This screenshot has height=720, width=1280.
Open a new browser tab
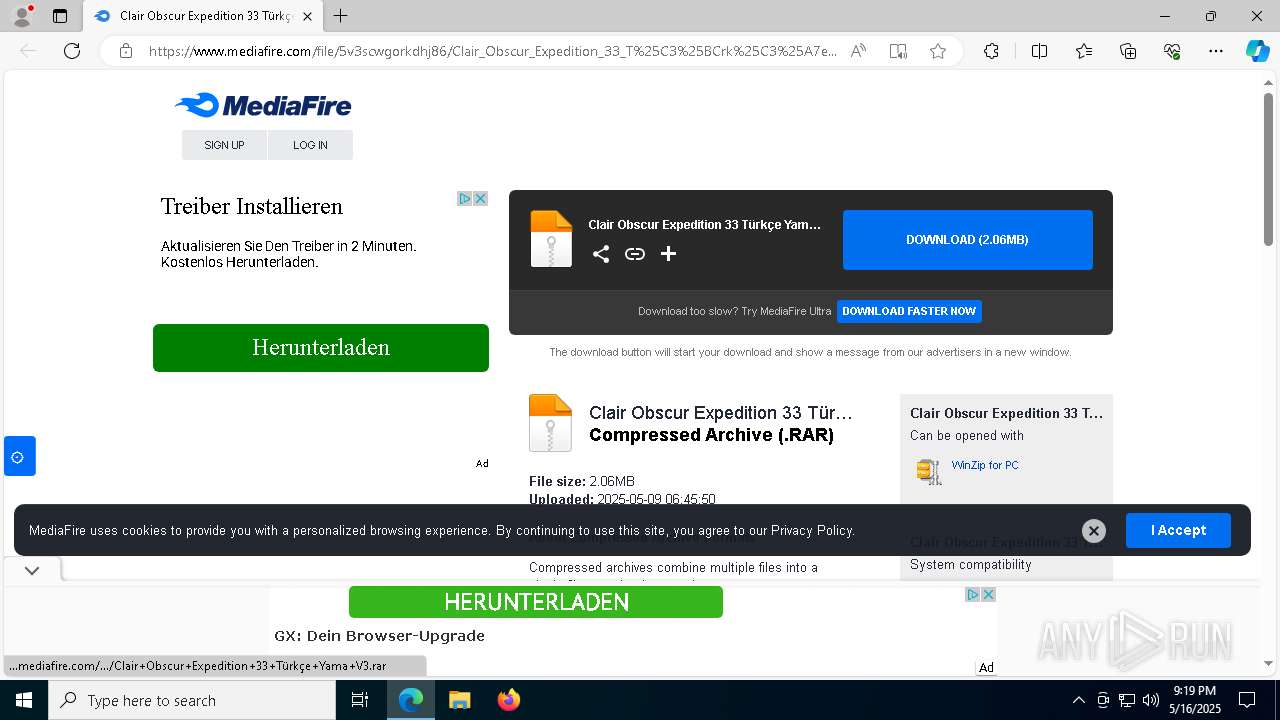(x=341, y=16)
